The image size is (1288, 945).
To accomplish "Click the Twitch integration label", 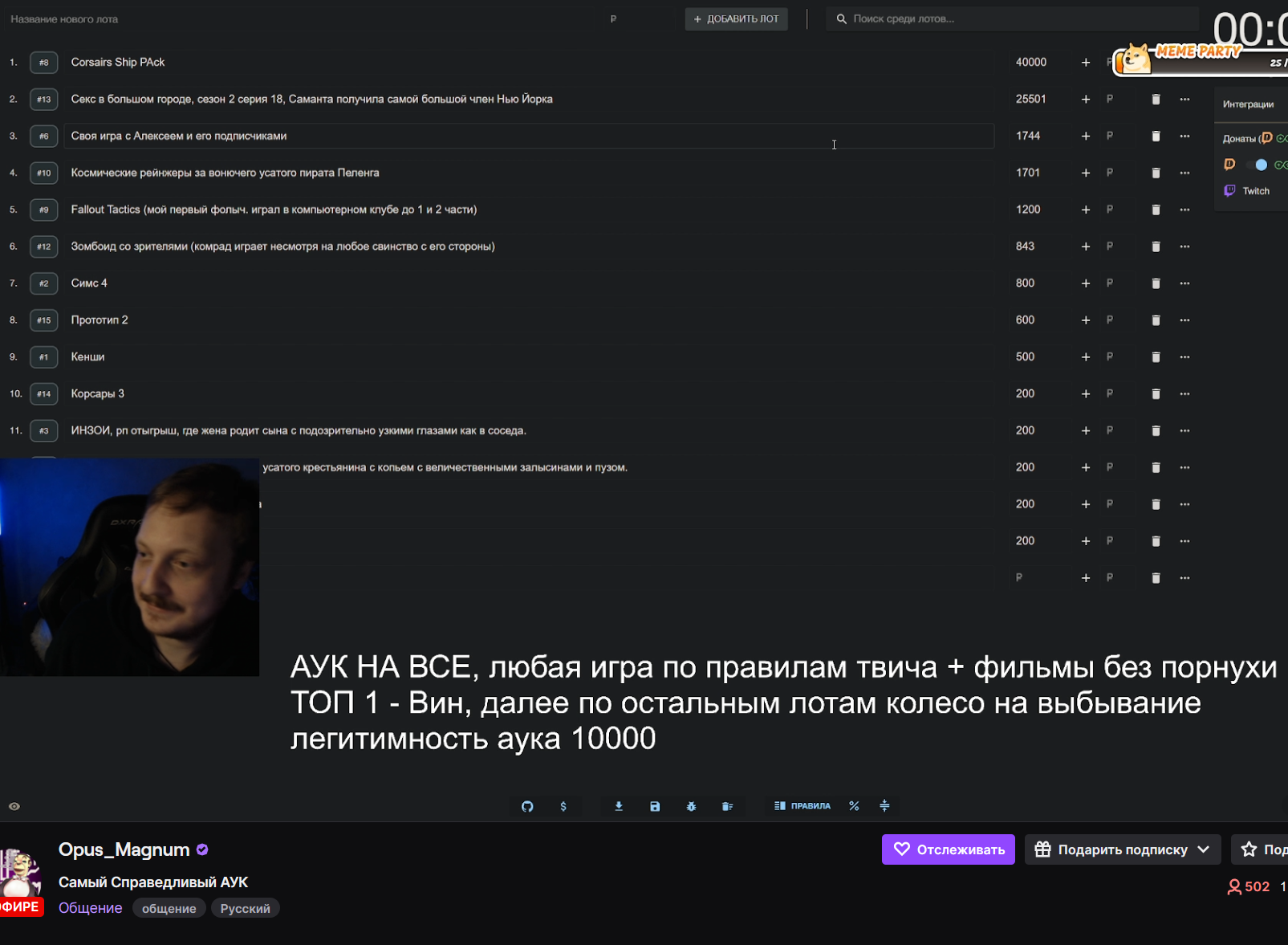I will [x=1256, y=191].
